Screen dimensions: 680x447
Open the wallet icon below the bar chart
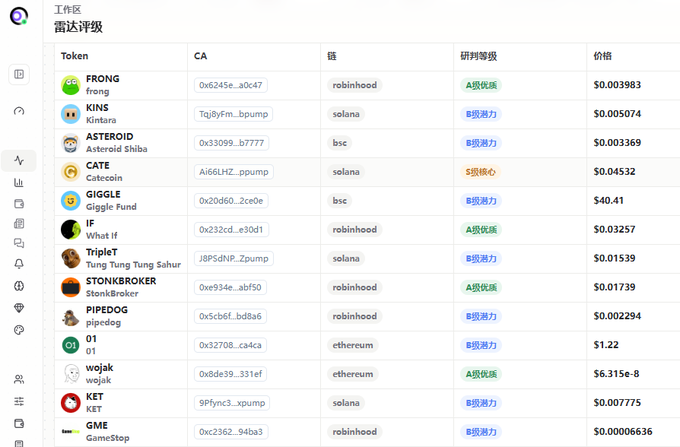[19, 204]
